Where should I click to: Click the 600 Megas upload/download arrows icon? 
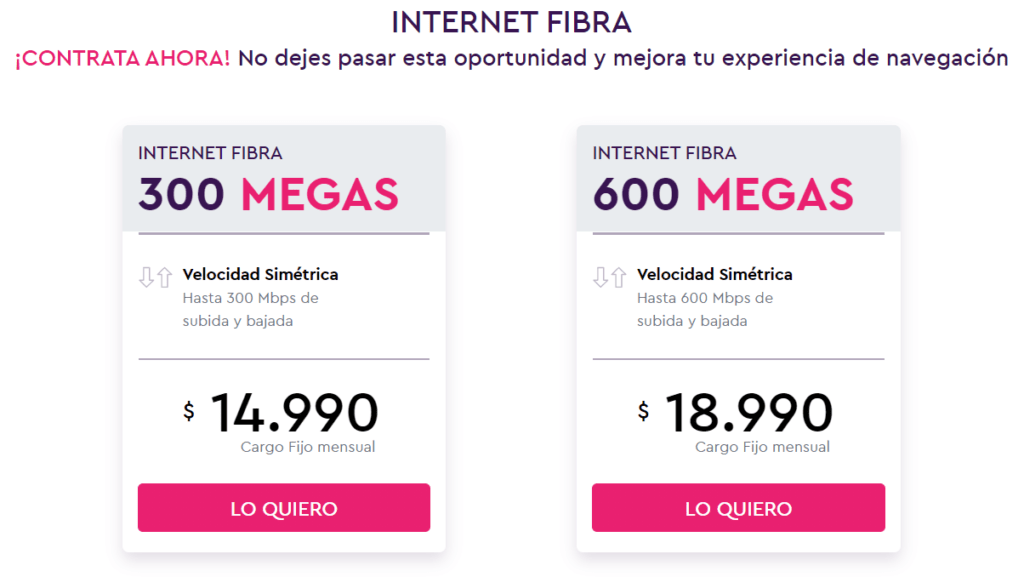coord(609,278)
